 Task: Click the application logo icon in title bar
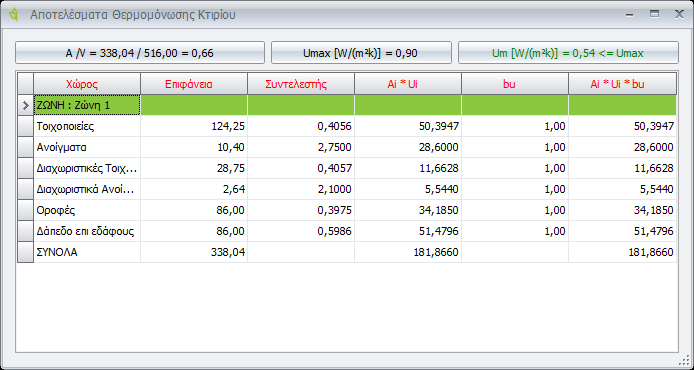[x=14, y=15]
